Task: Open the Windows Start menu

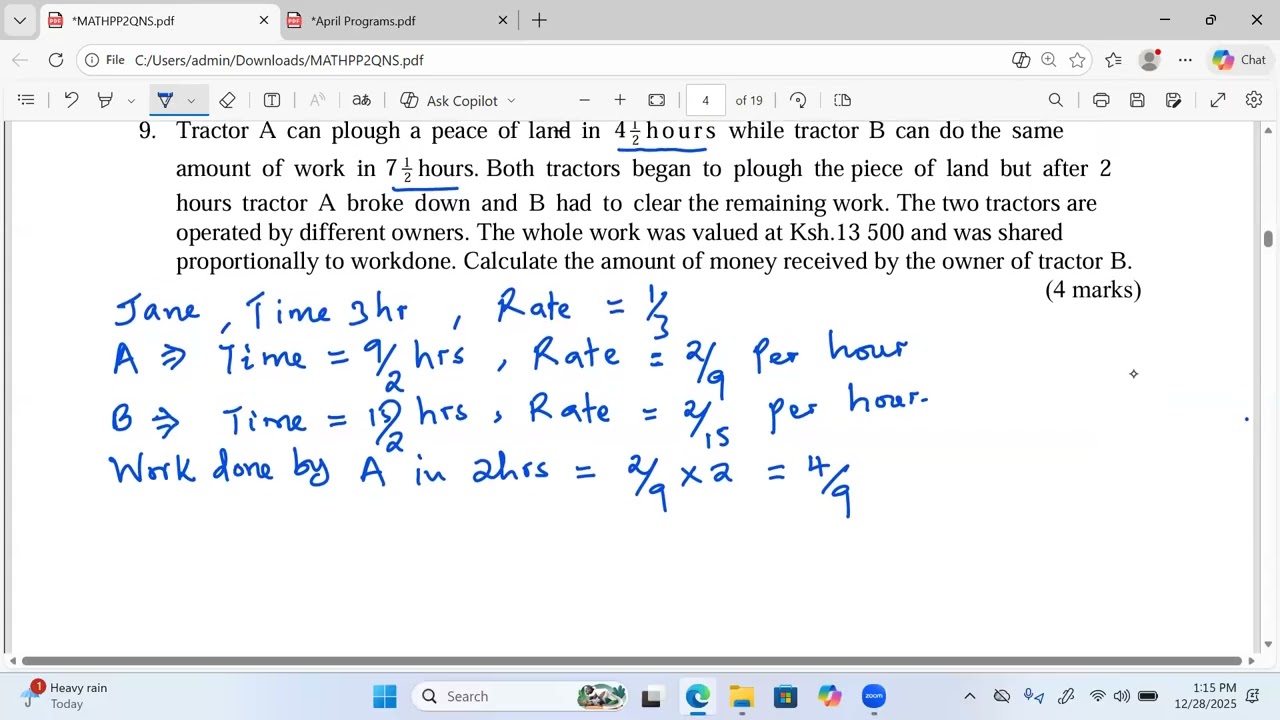Action: [385, 696]
